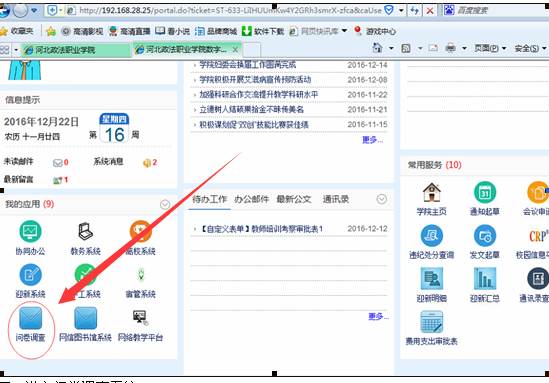This screenshot has width=549, height=383.
Task: Click the browser forward navigation button
Action: click(20, 11)
